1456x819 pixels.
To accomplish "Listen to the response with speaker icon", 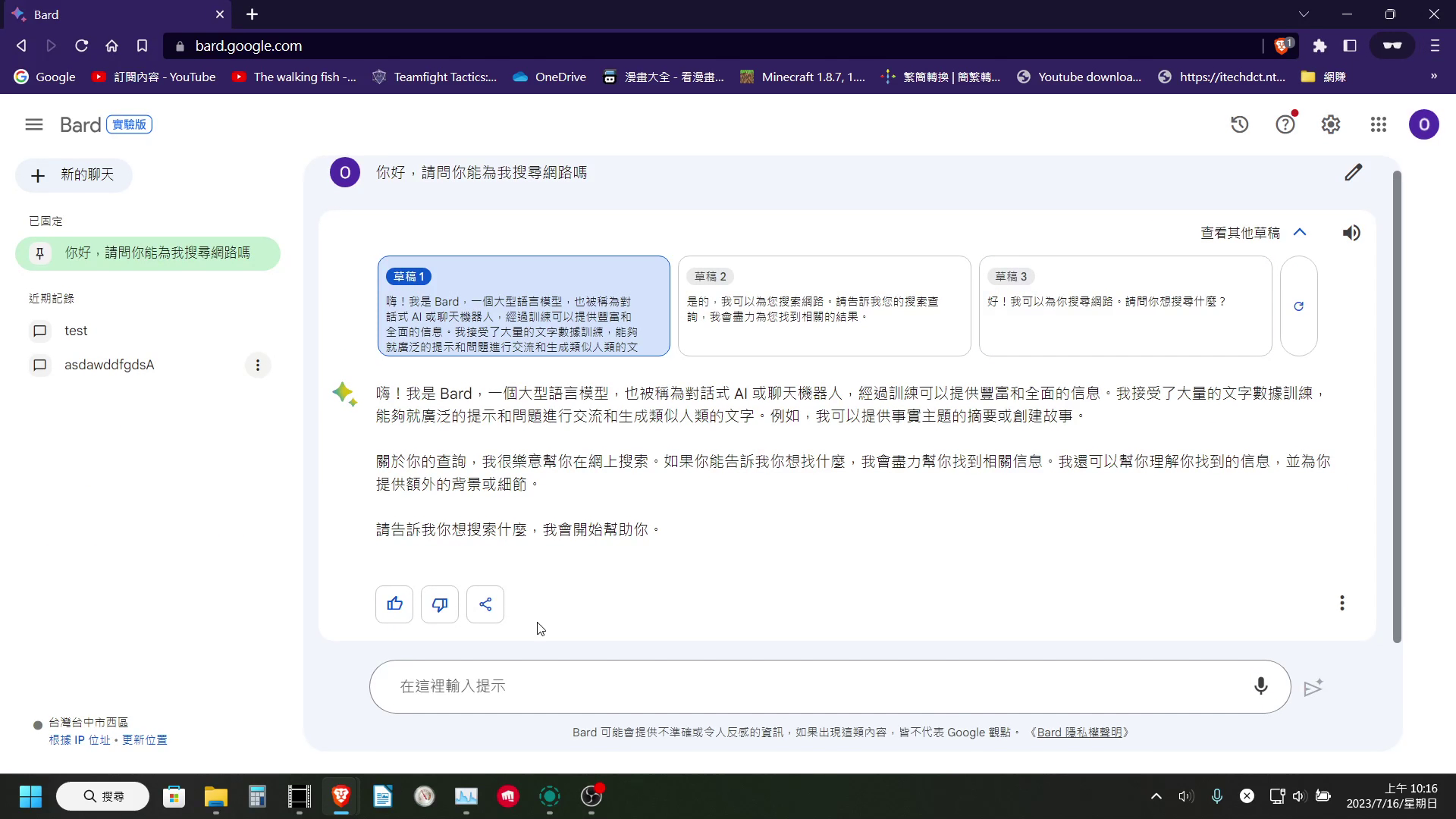I will 1351,233.
